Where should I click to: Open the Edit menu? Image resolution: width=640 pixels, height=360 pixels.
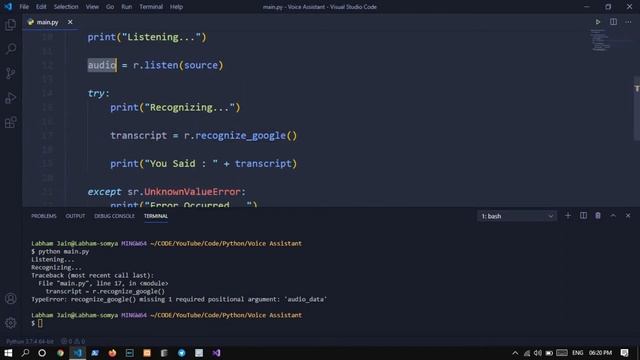tap(41, 7)
